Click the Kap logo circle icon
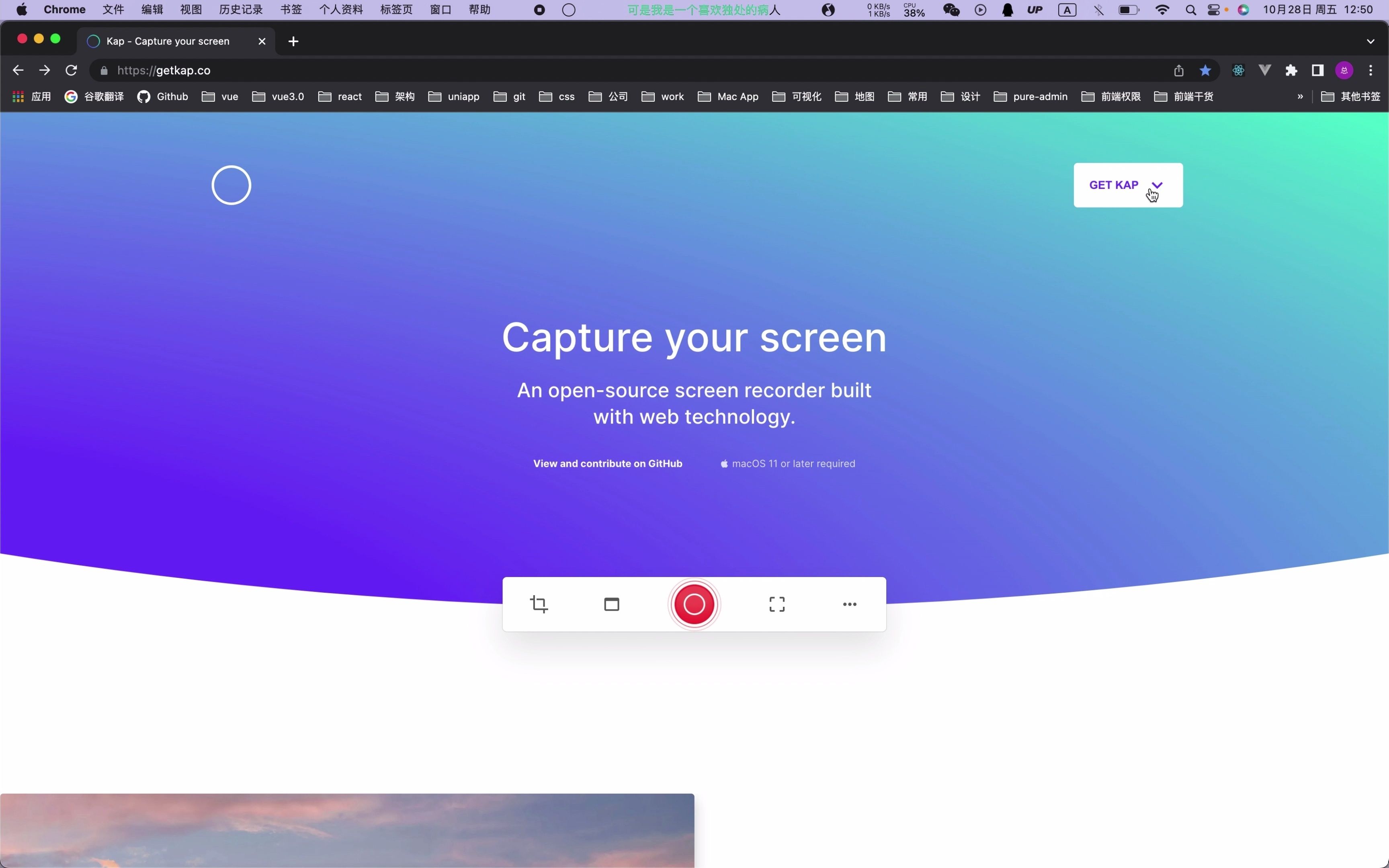The image size is (1389, 868). [231, 185]
